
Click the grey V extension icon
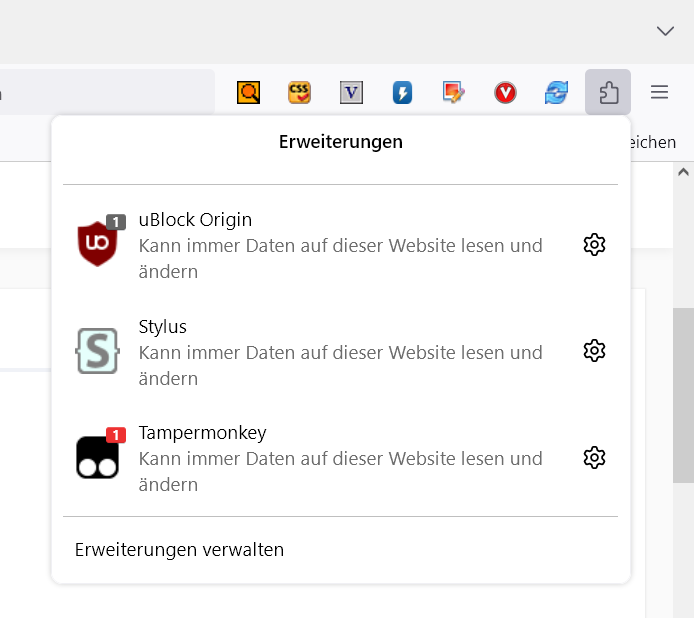click(x=351, y=93)
